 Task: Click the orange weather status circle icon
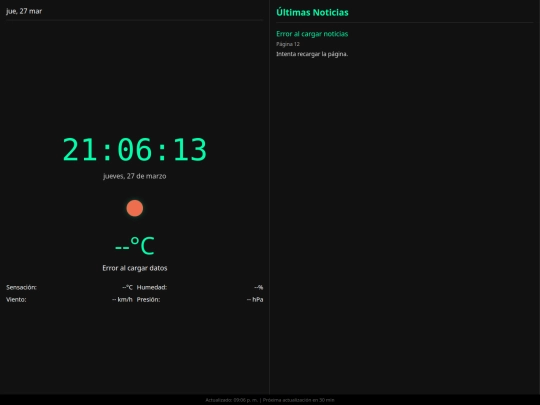tap(135, 208)
